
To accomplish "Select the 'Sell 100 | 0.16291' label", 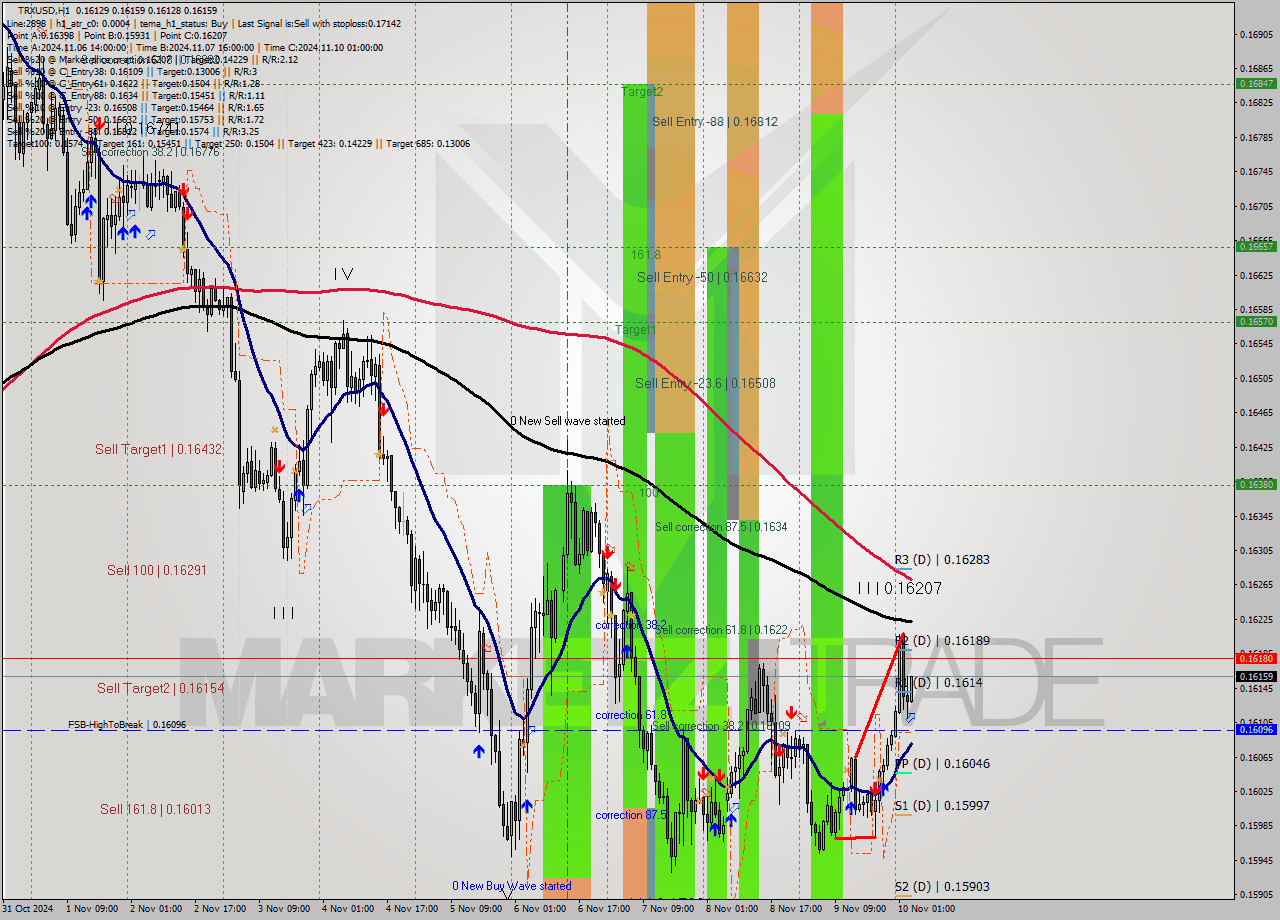I will click(x=157, y=570).
